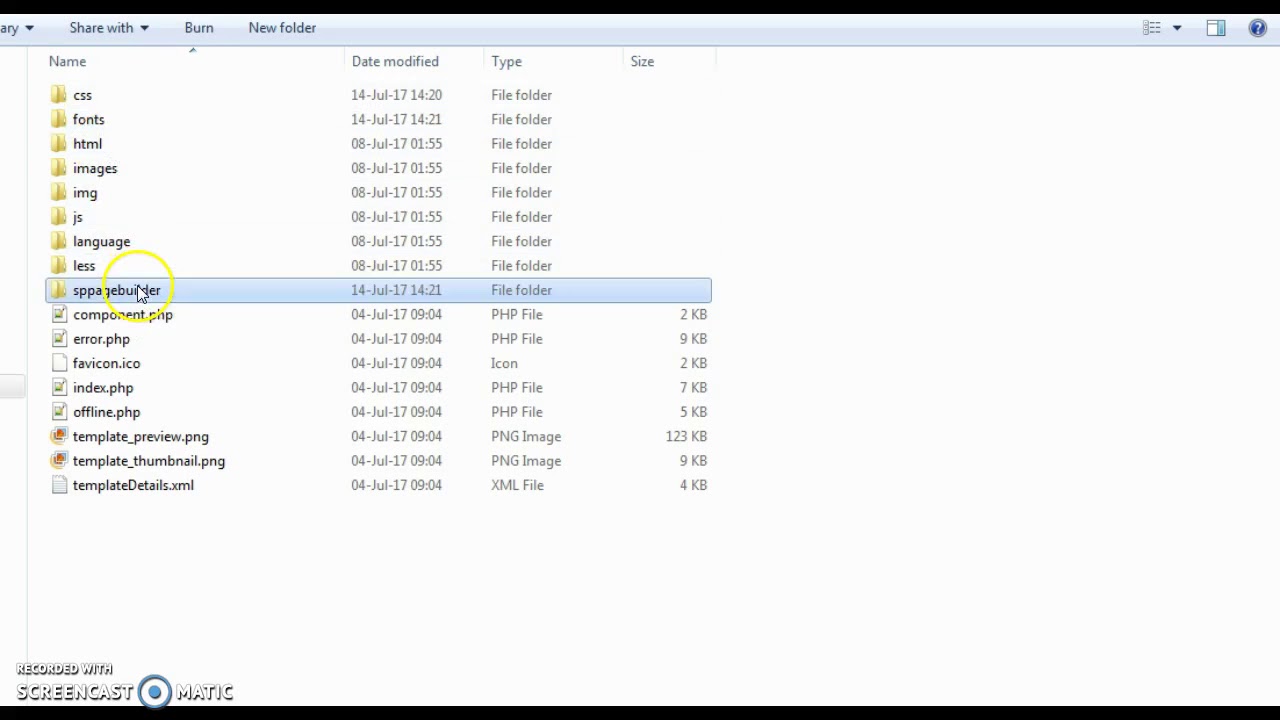Screen dimensions: 1280x720
Task: Click the js folder icon
Action: point(59,217)
